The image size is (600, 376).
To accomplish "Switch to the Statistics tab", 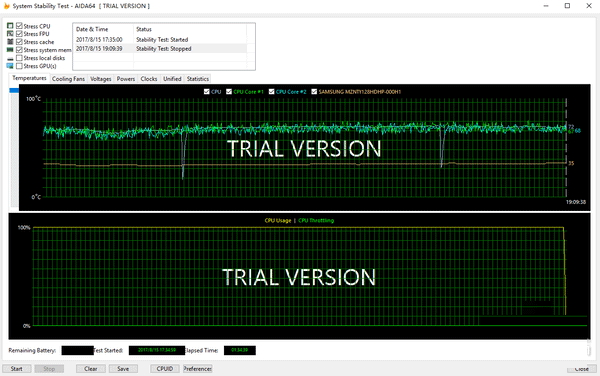I will pos(197,79).
